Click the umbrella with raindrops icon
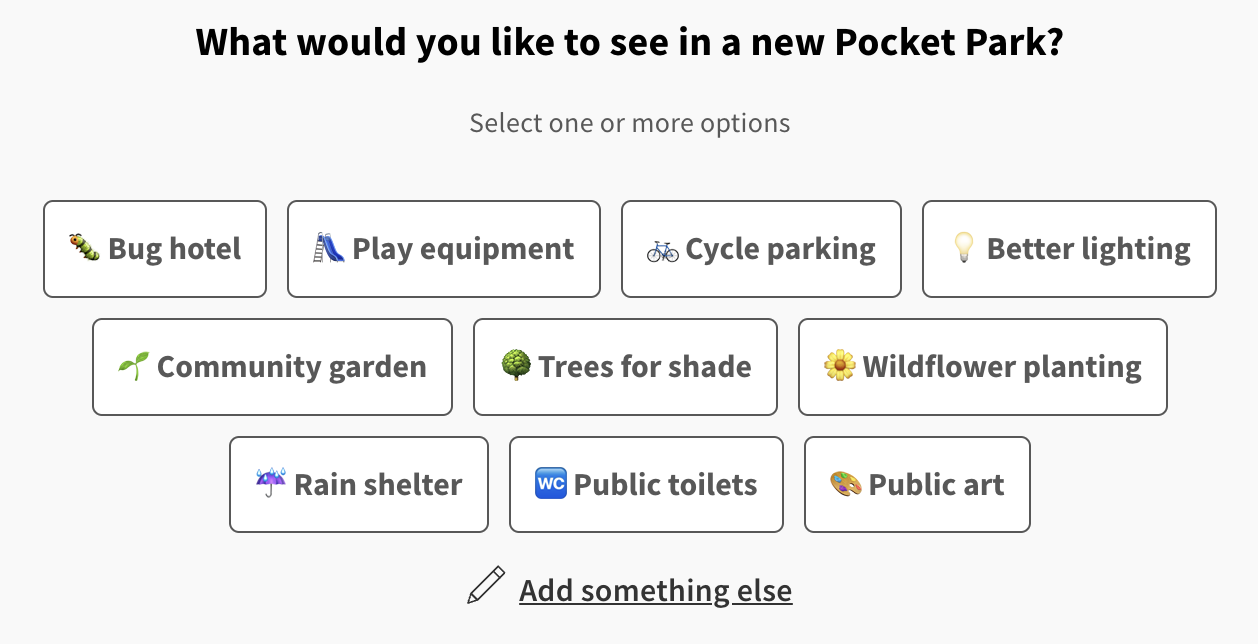The height and width of the screenshot is (644, 1258). tap(270, 484)
